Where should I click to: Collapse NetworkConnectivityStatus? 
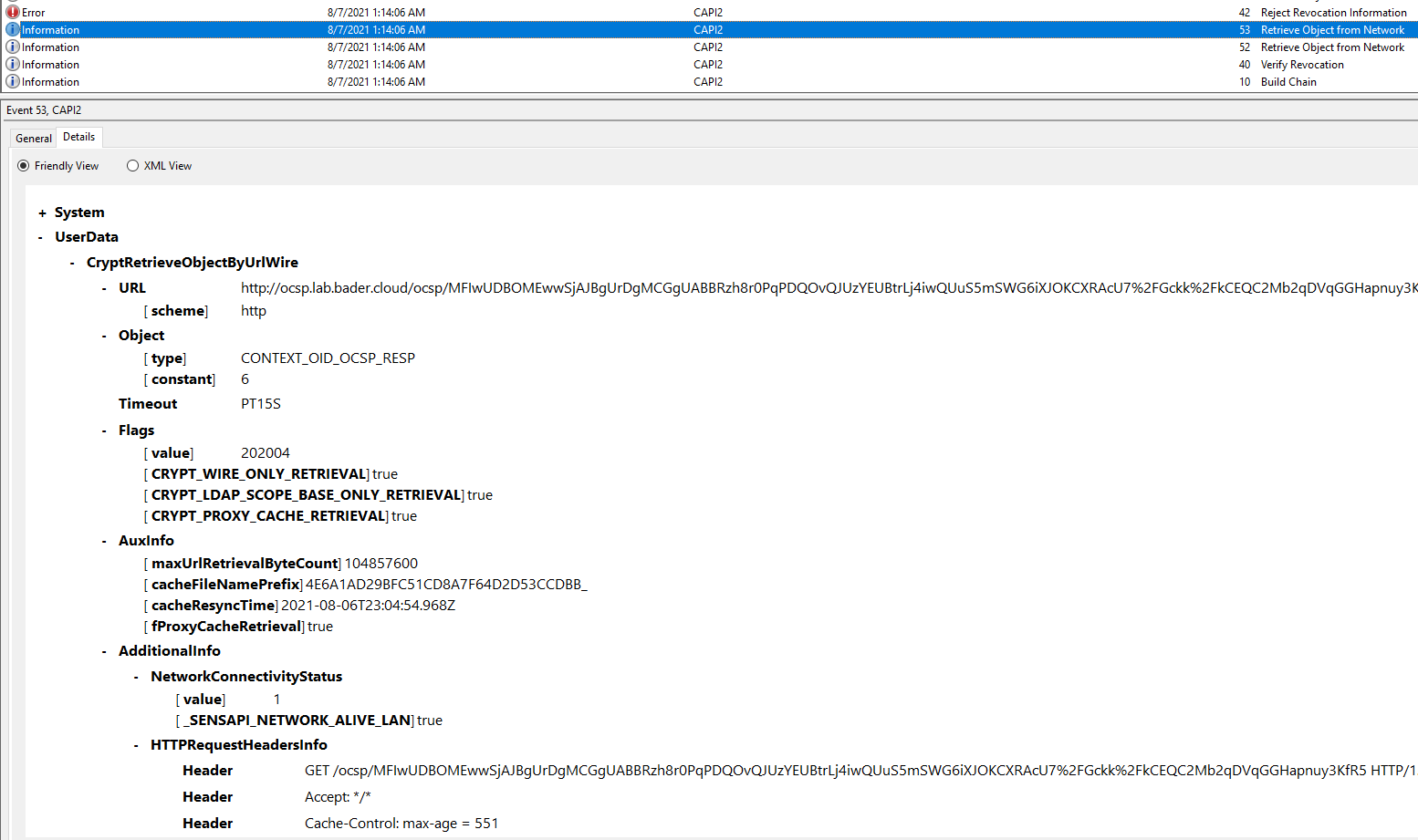[134, 675]
